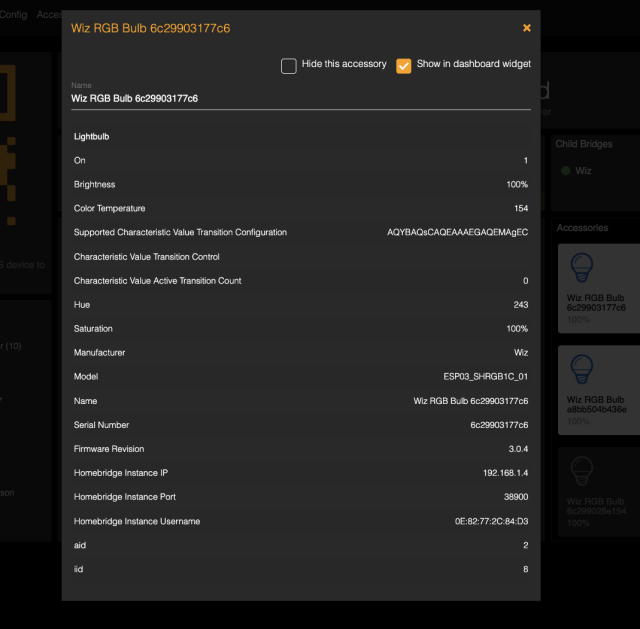Click the transition configuration value AQYBAQsCAQEAAAEGAQEMAgEC
This screenshot has height=629, width=640.
coord(458,232)
